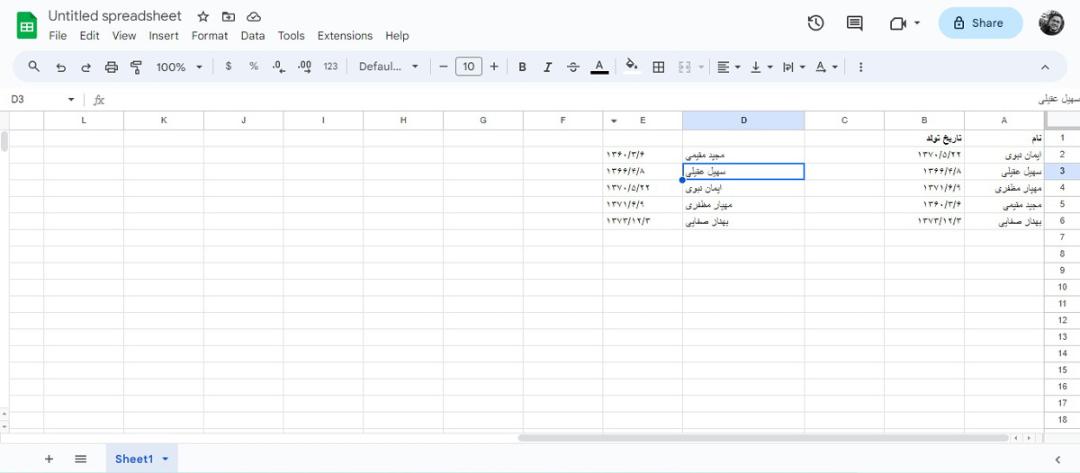Viewport: 1080px width, 473px height.
Task: Click the undo arrow icon
Action: click(x=61, y=67)
